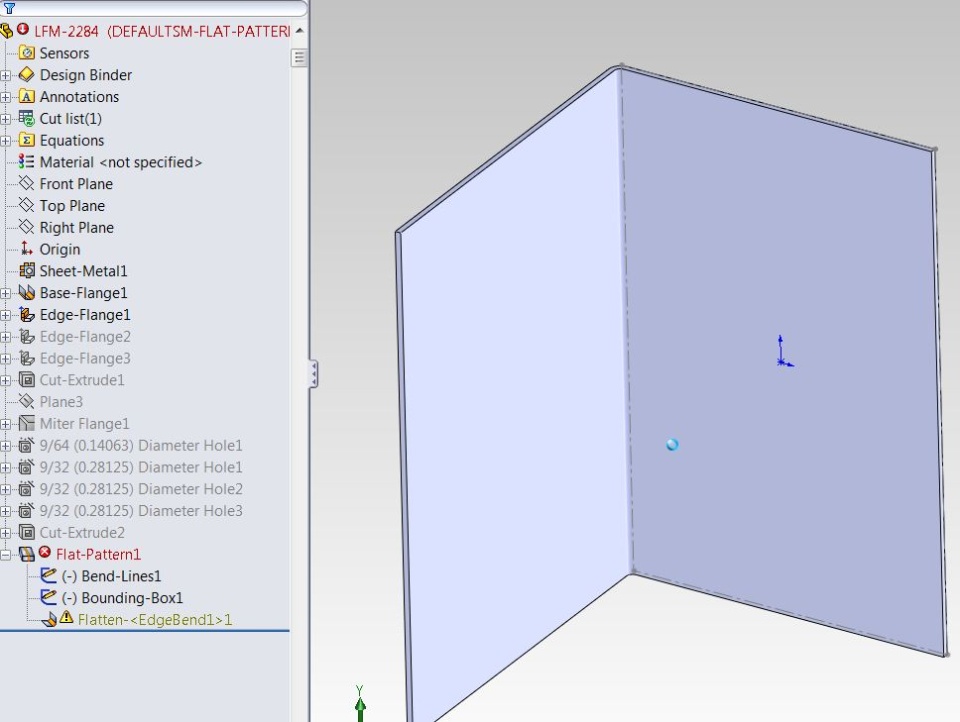Click the panel collapse handle
This screenshot has width=960, height=722.
pos(313,374)
